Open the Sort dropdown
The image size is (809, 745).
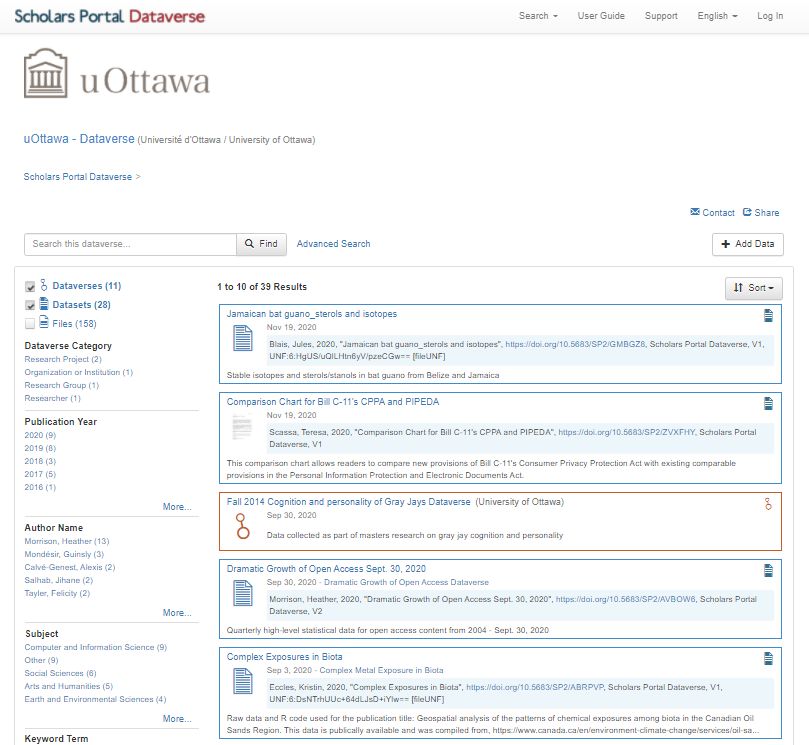point(753,288)
